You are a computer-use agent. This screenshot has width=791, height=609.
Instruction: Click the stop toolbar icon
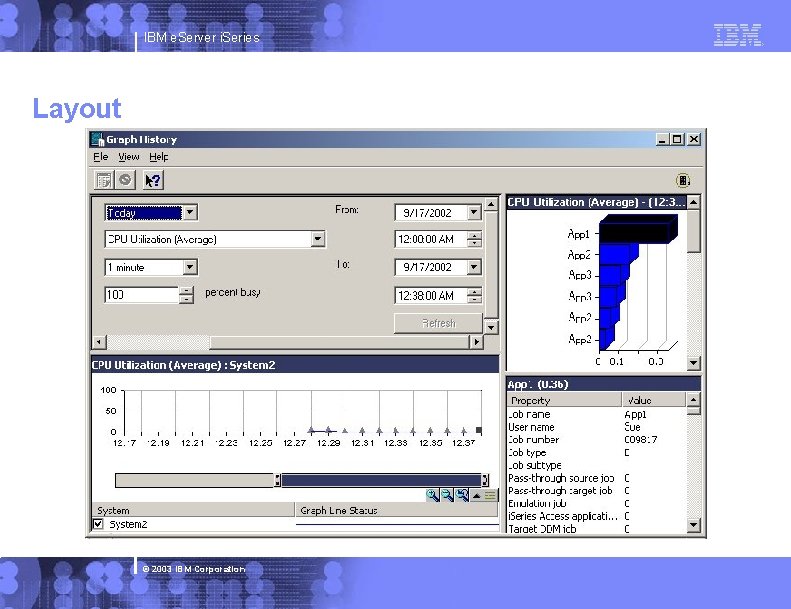tap(125, 180)
